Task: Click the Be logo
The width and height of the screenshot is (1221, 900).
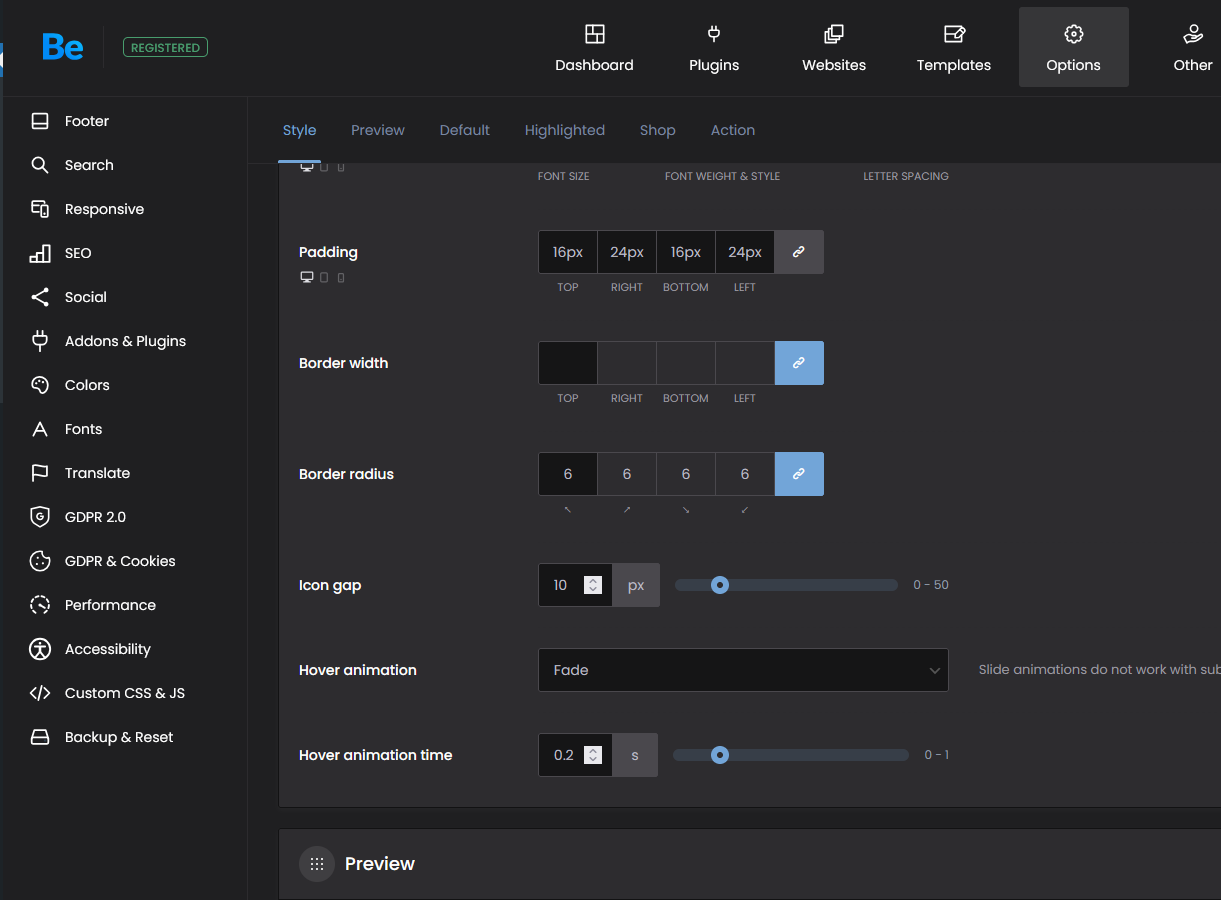Action: pyautogui.click(x=62, y=47)
